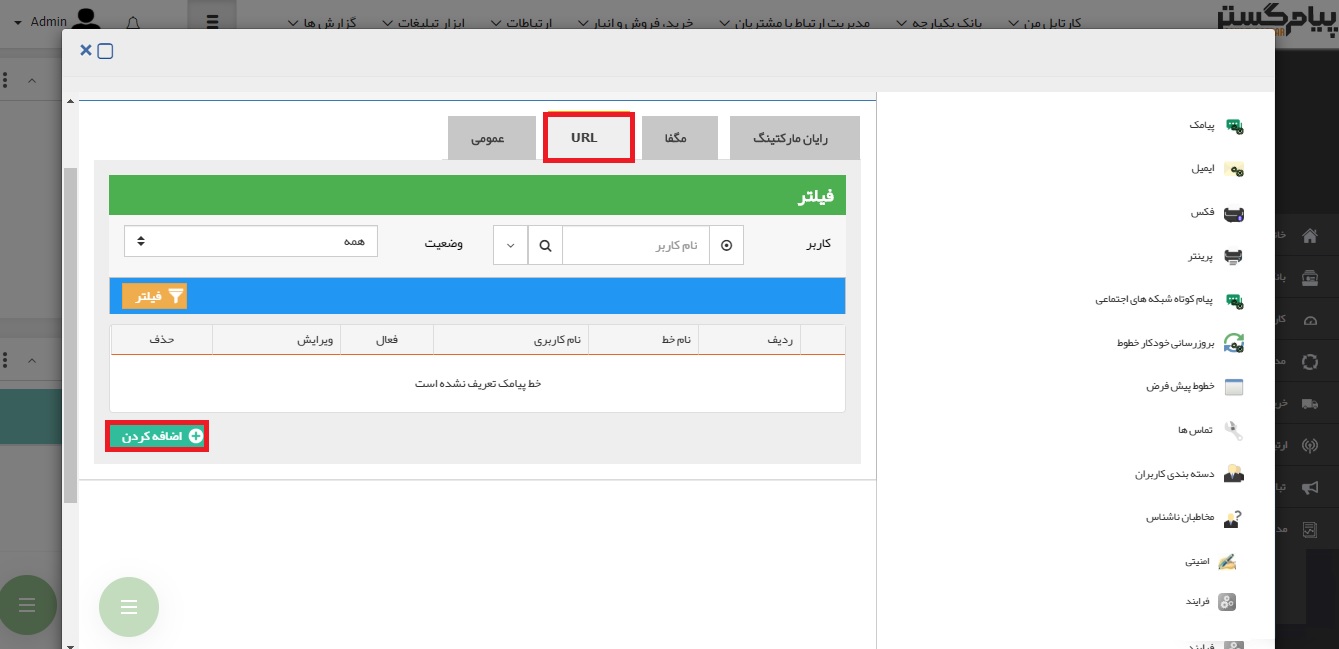Click the پرینتر (Printer) icon

[1234, 257]
